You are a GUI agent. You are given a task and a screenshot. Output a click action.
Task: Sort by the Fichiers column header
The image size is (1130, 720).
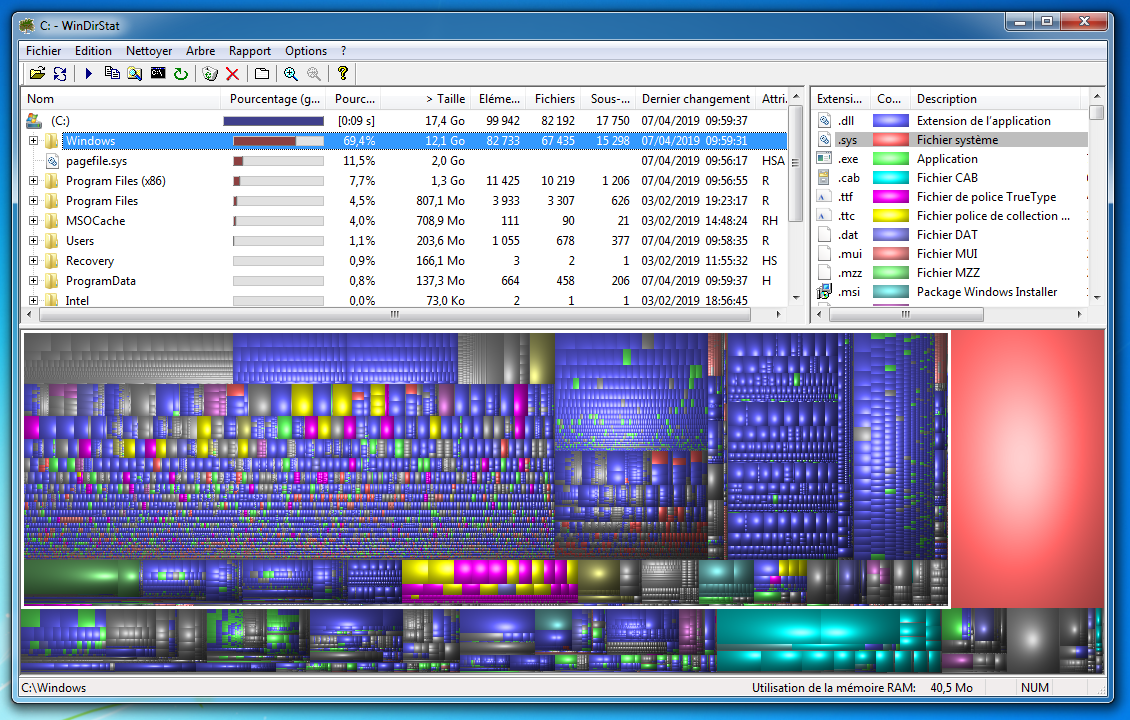pyautogui.click(x=553, y=99)
